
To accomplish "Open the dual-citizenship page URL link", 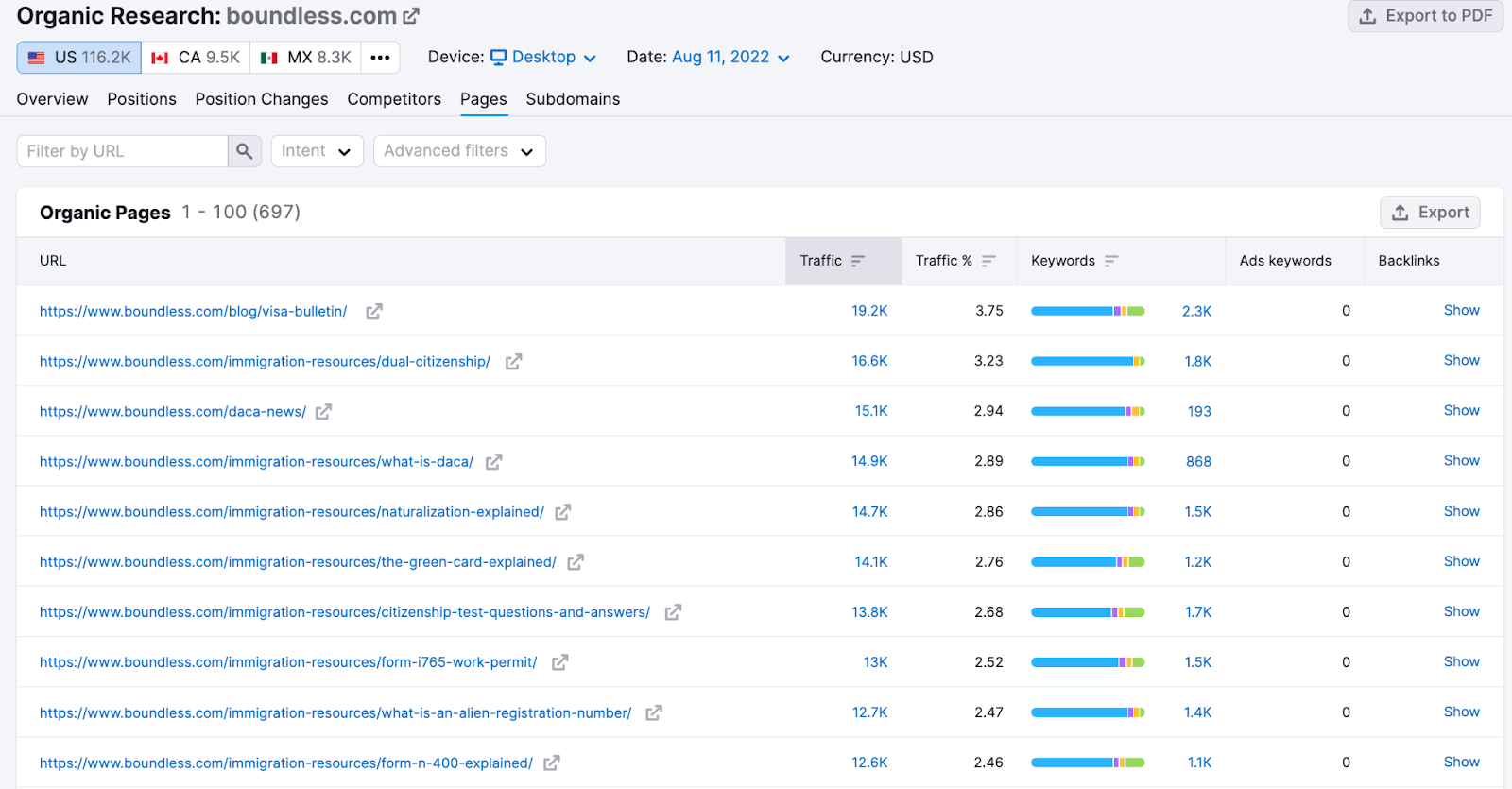I will 265,362.
